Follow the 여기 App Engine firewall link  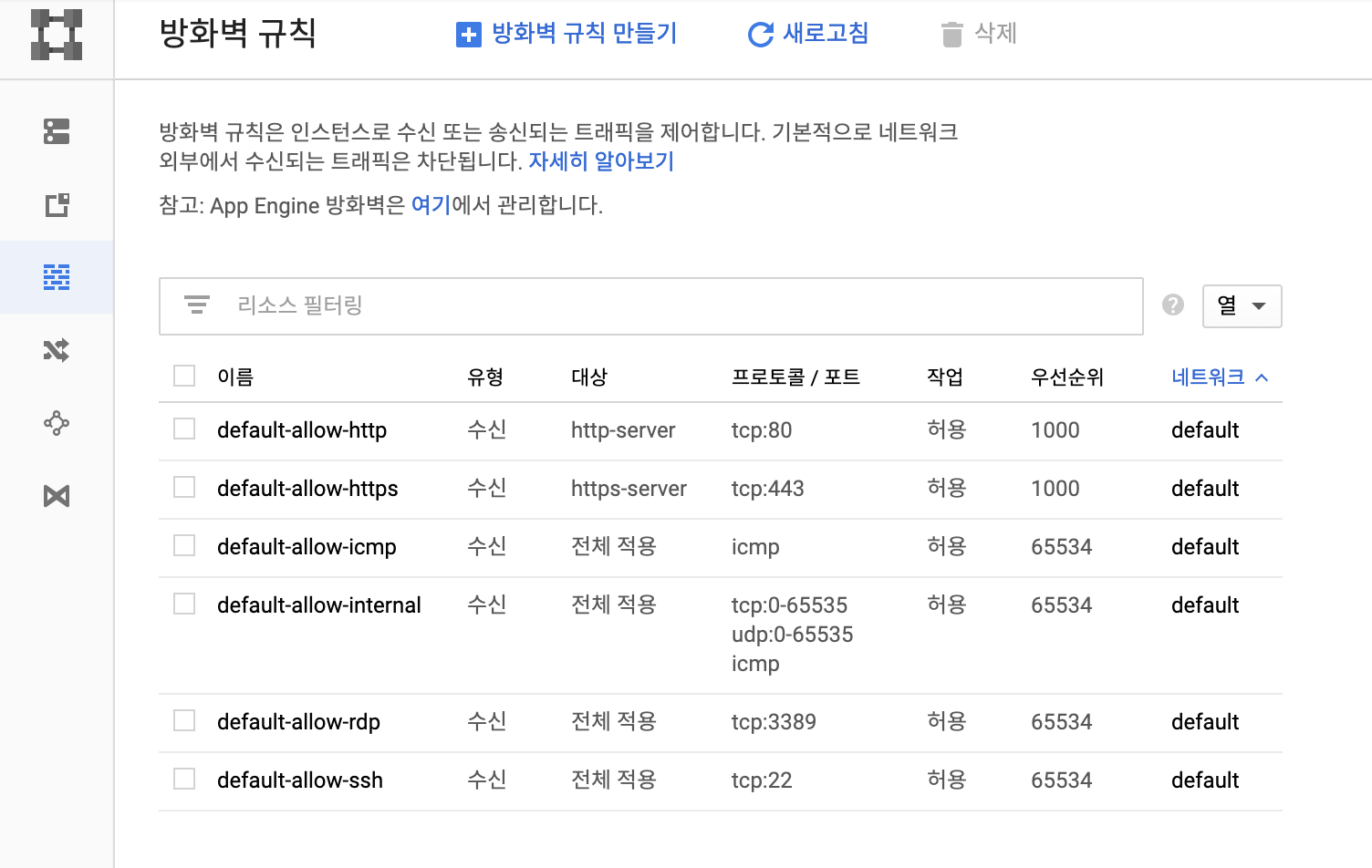coord(431,205)
